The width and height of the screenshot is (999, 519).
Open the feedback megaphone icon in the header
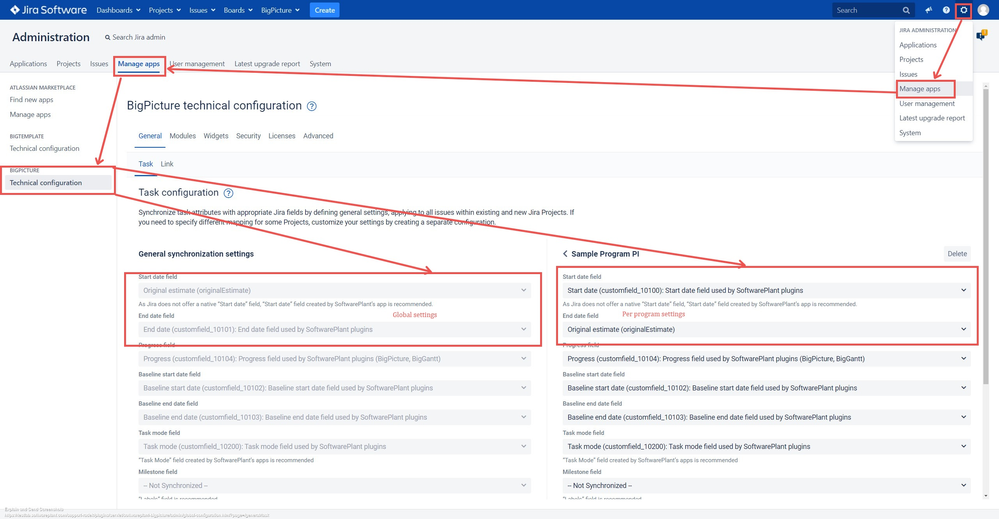[929, 10]
